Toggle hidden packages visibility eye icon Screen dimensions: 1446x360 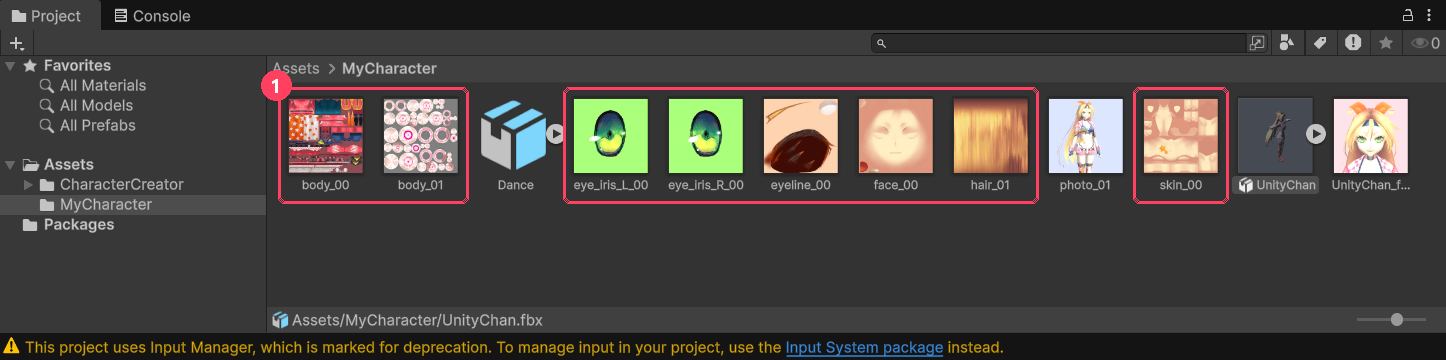tap(1424, 43)
